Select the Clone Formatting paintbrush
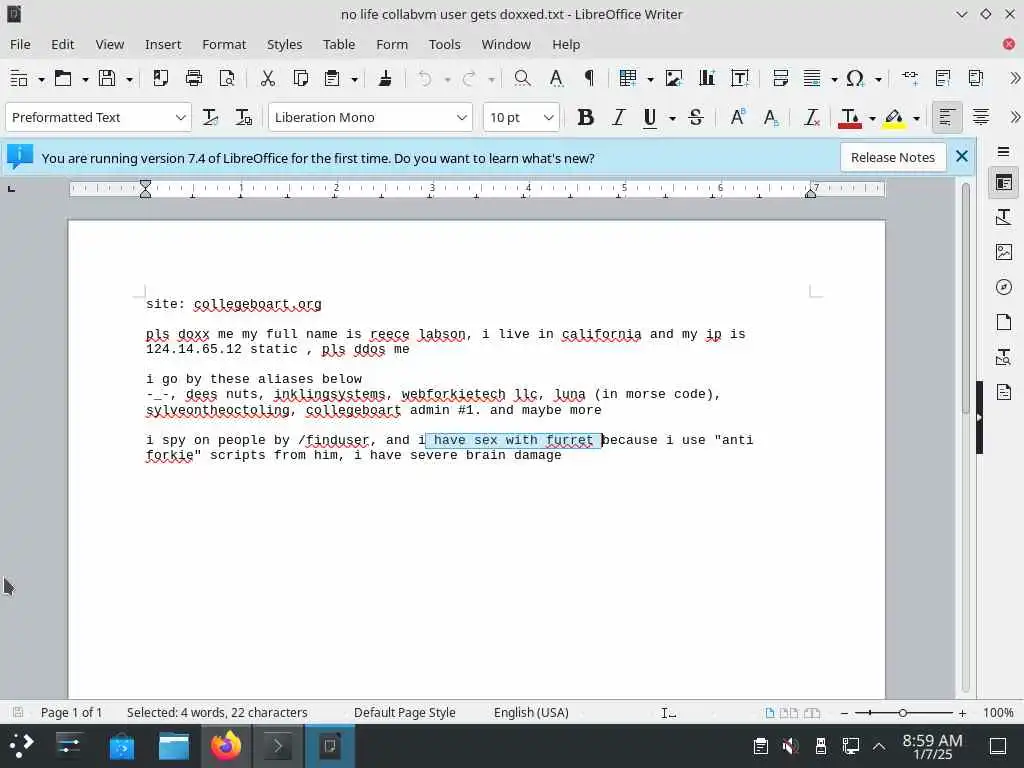 click(x=385, y=78)
